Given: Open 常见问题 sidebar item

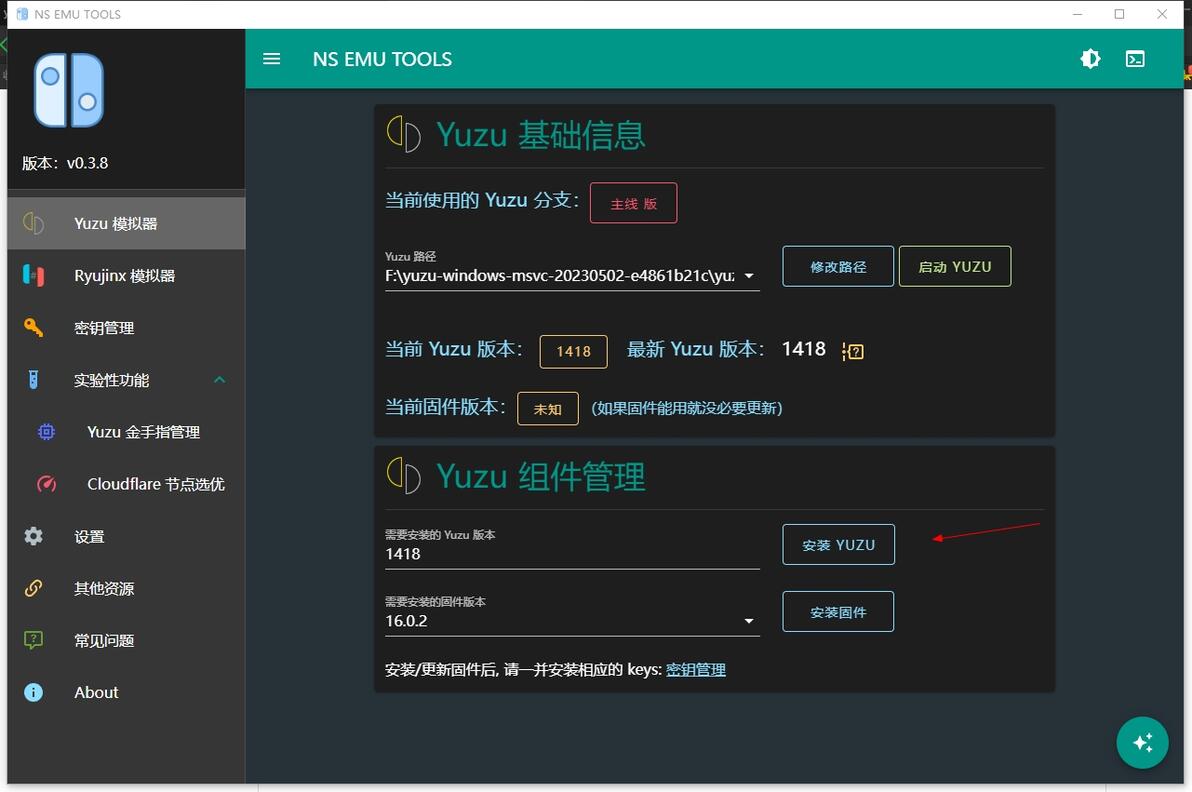Looking at the screenshot, I should coord(126,641).
